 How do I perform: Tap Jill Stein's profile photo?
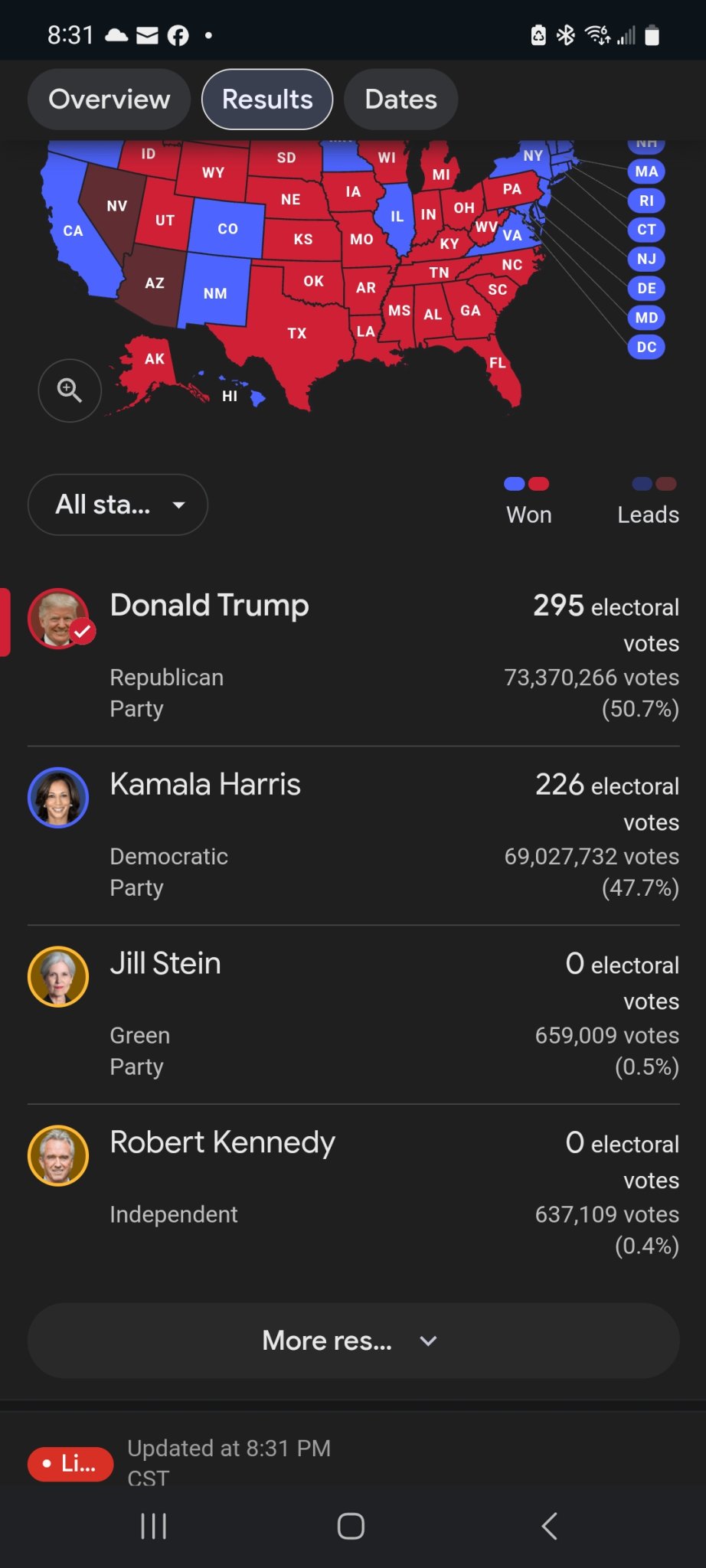click(58, 976)
